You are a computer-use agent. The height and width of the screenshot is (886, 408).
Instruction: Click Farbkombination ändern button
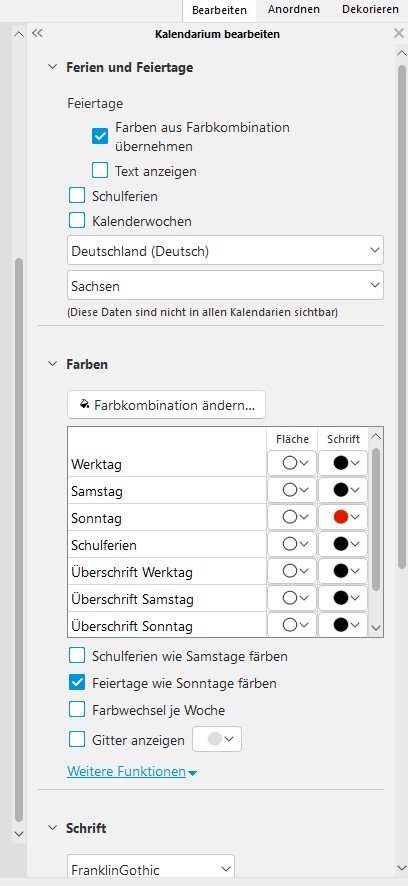point(166,405)
